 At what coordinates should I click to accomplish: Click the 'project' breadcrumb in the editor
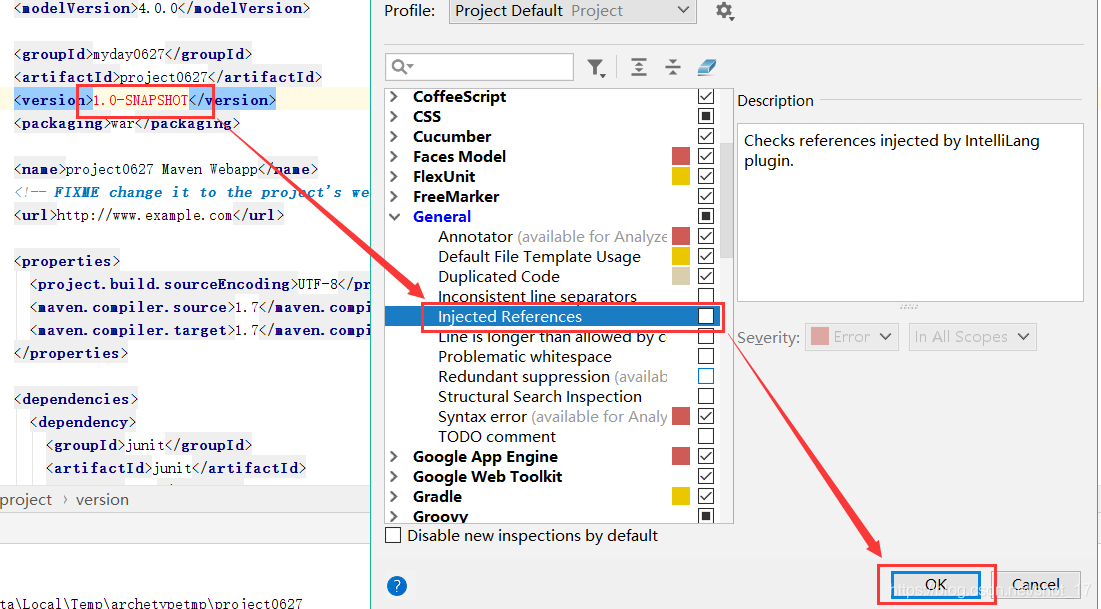pos(26,500)
